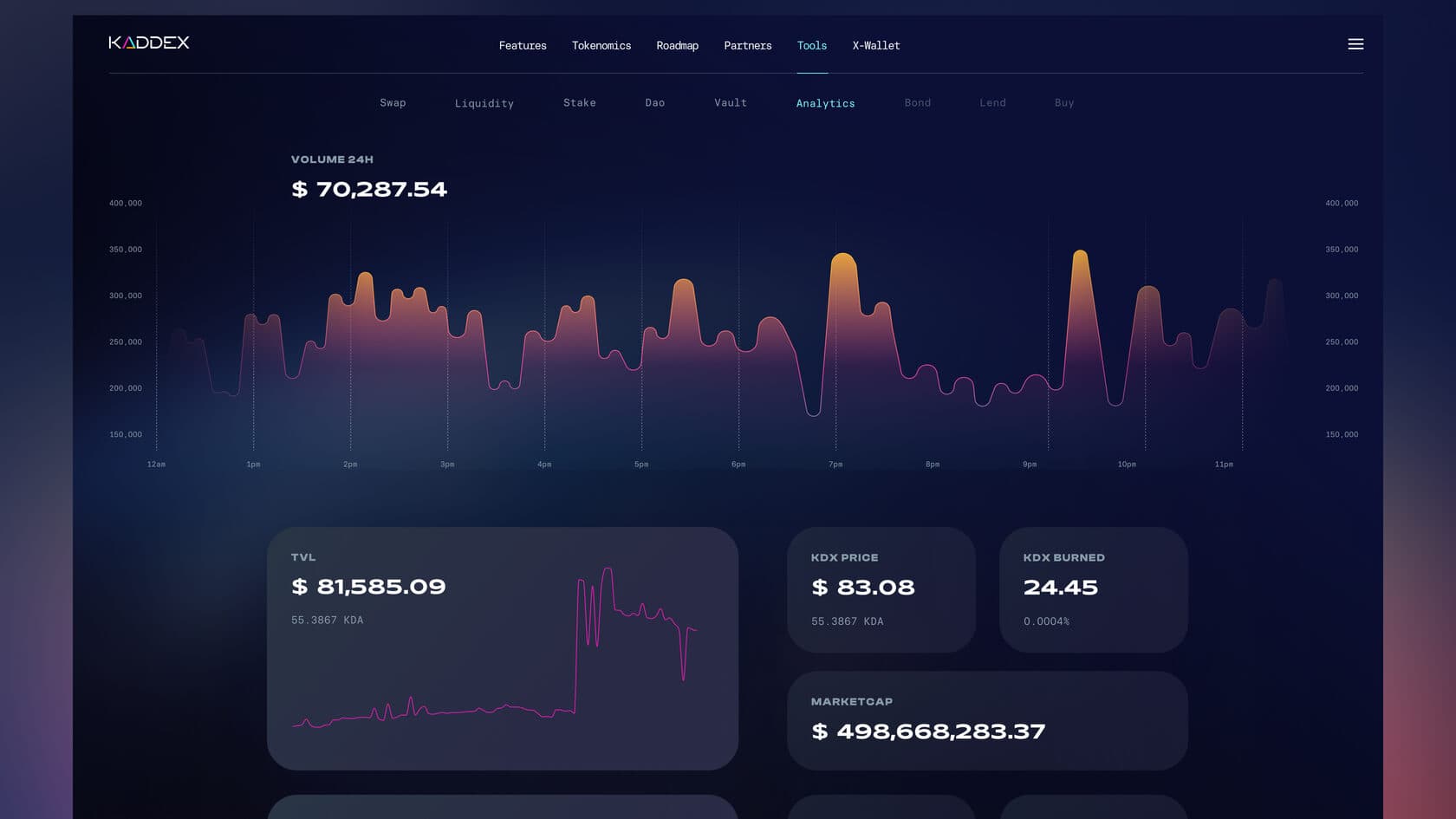Navigate to Features in the top menu
1456x819 pixels.
[x=523, y=45]
